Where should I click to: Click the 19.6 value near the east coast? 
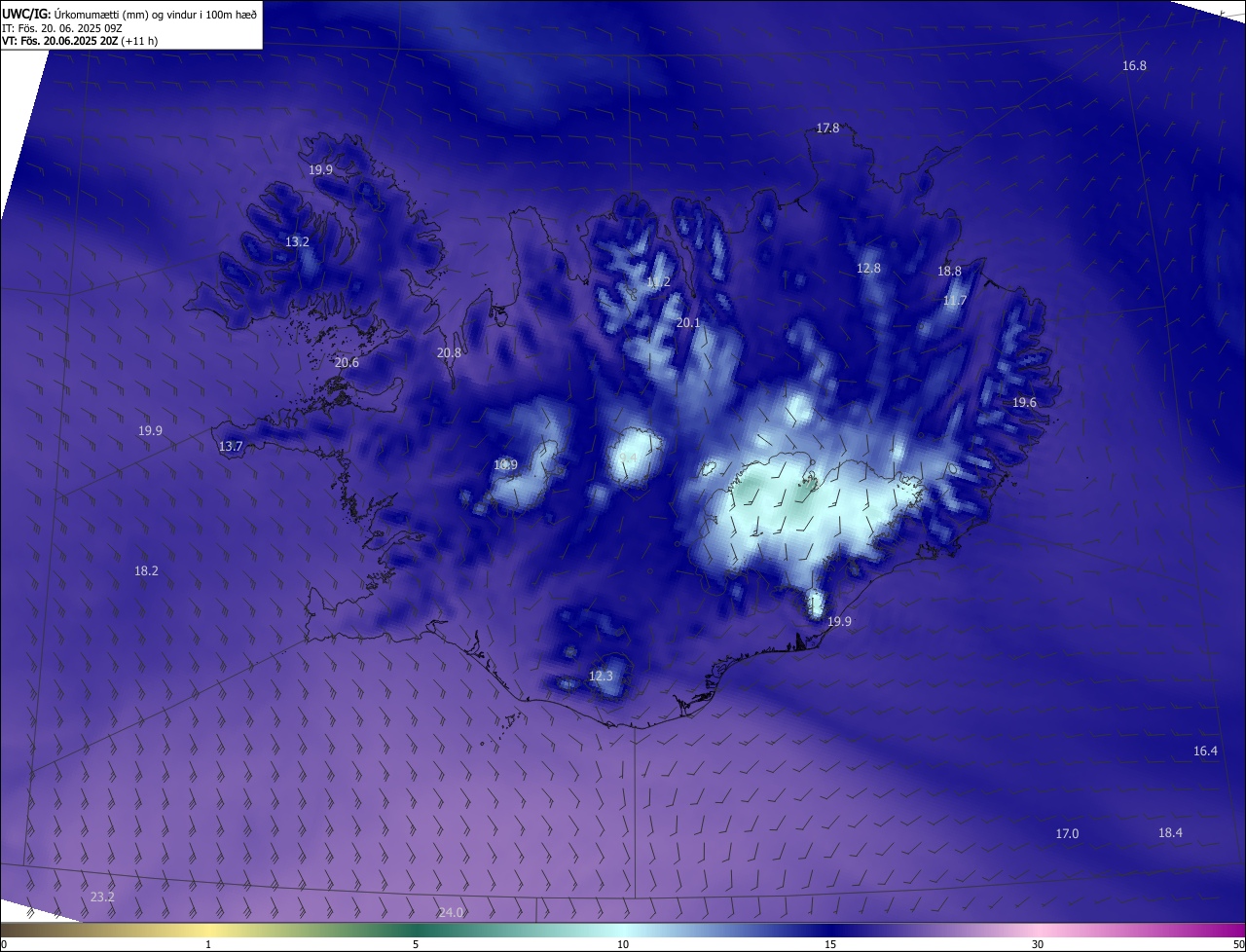(x=1024, y=402)
